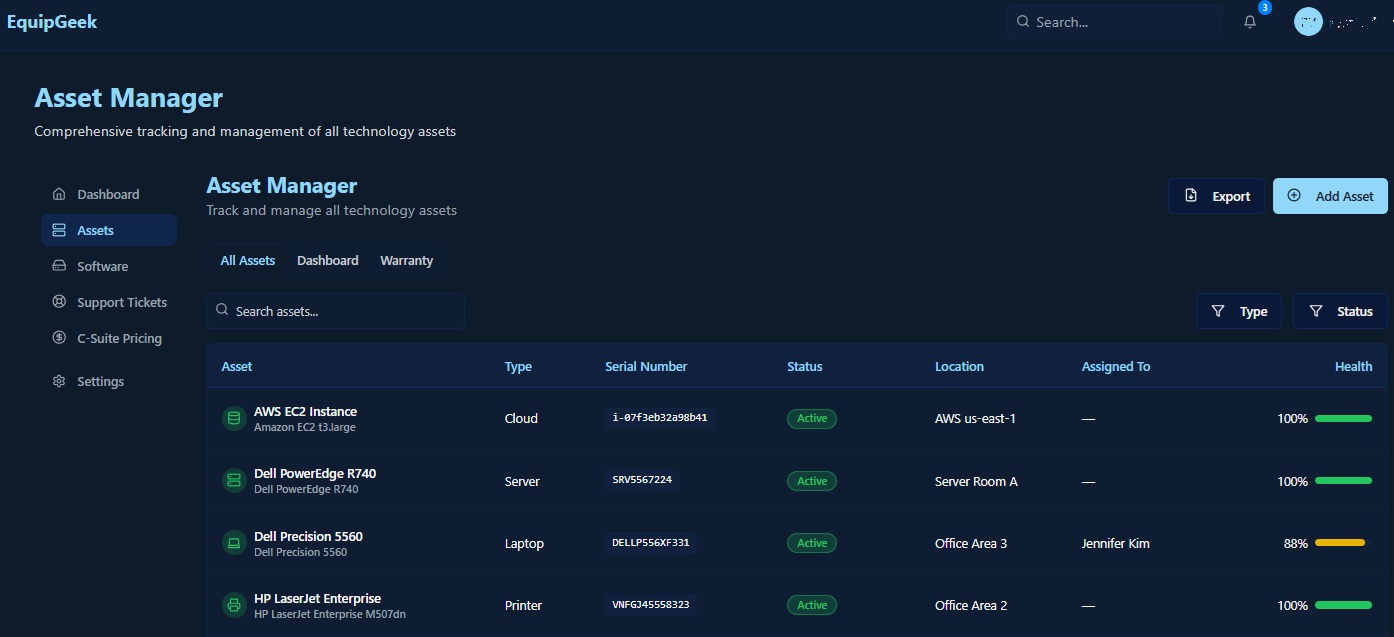Click the Add Asset button

click(x=1329, y=196)
